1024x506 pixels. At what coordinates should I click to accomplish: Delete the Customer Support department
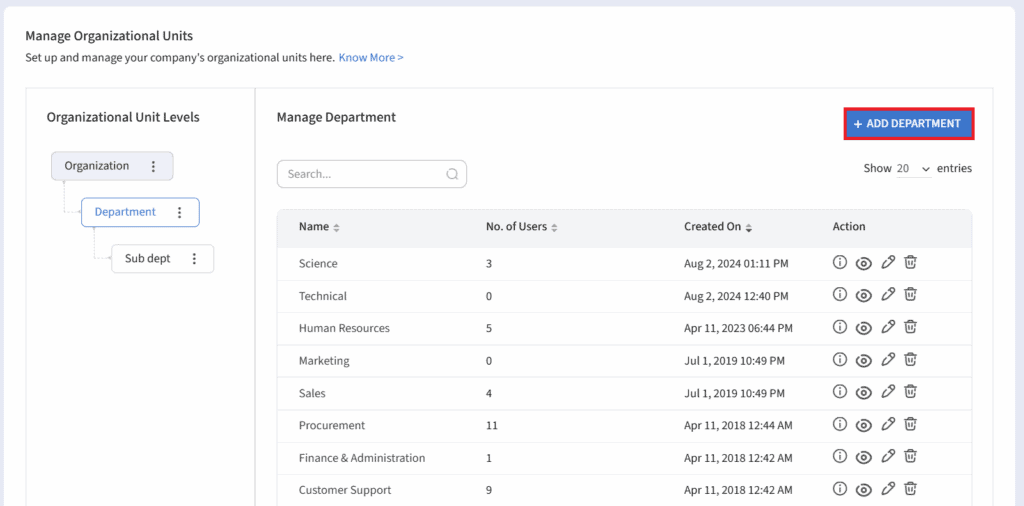click(910, 489)
